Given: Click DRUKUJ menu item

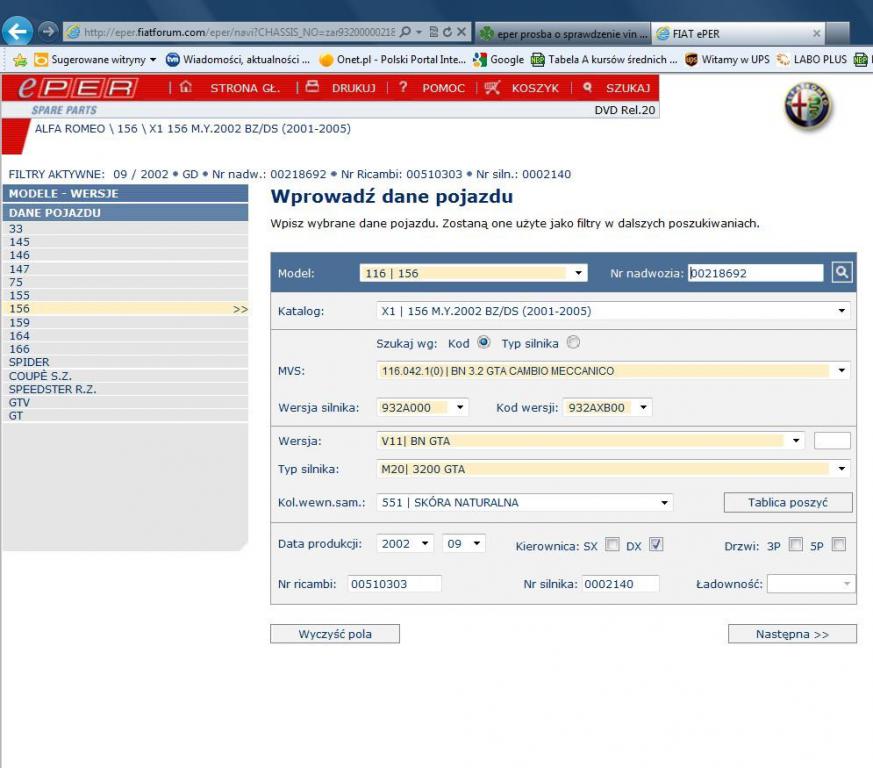Looking at the screenshot, I should point(354,88).
